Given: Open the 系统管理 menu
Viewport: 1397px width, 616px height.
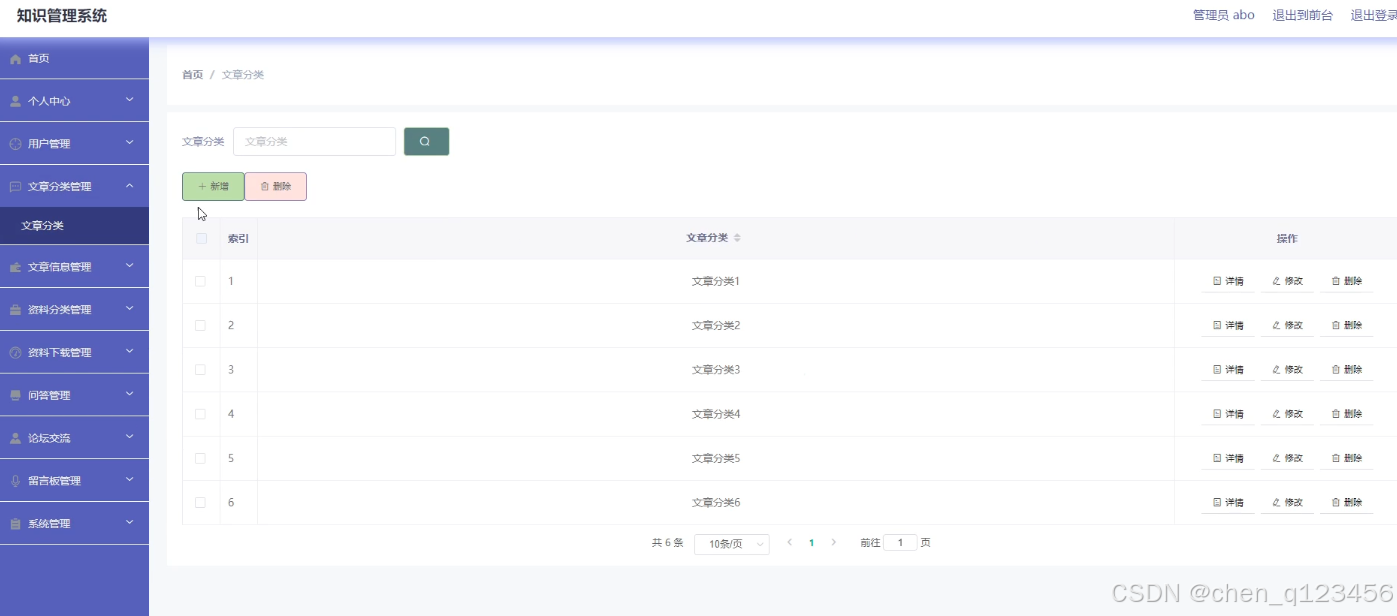Looking at the screenshot, I should (74, 524).
